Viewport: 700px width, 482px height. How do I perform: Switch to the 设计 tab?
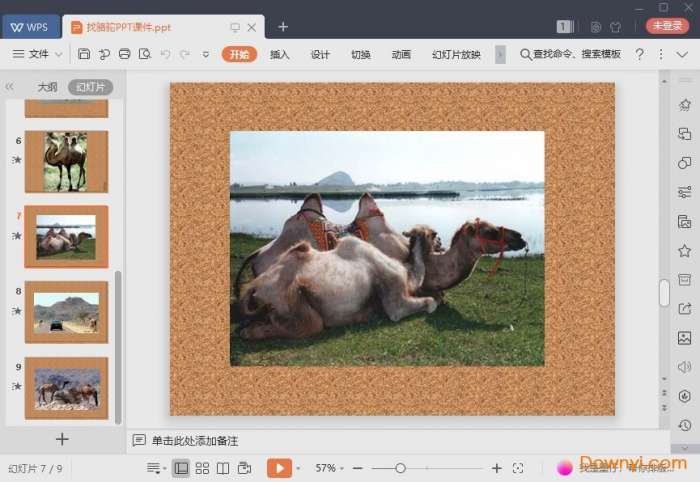(320, 54)
